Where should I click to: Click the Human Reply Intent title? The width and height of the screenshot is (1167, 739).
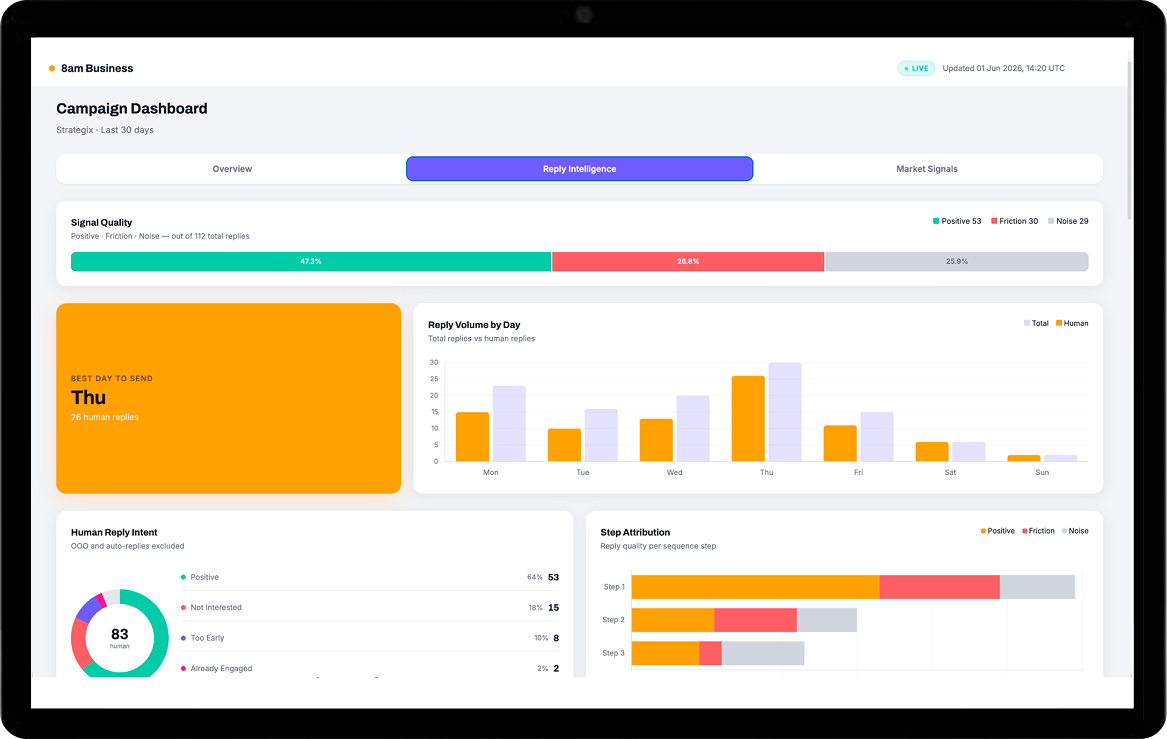[x=114, y=532]
